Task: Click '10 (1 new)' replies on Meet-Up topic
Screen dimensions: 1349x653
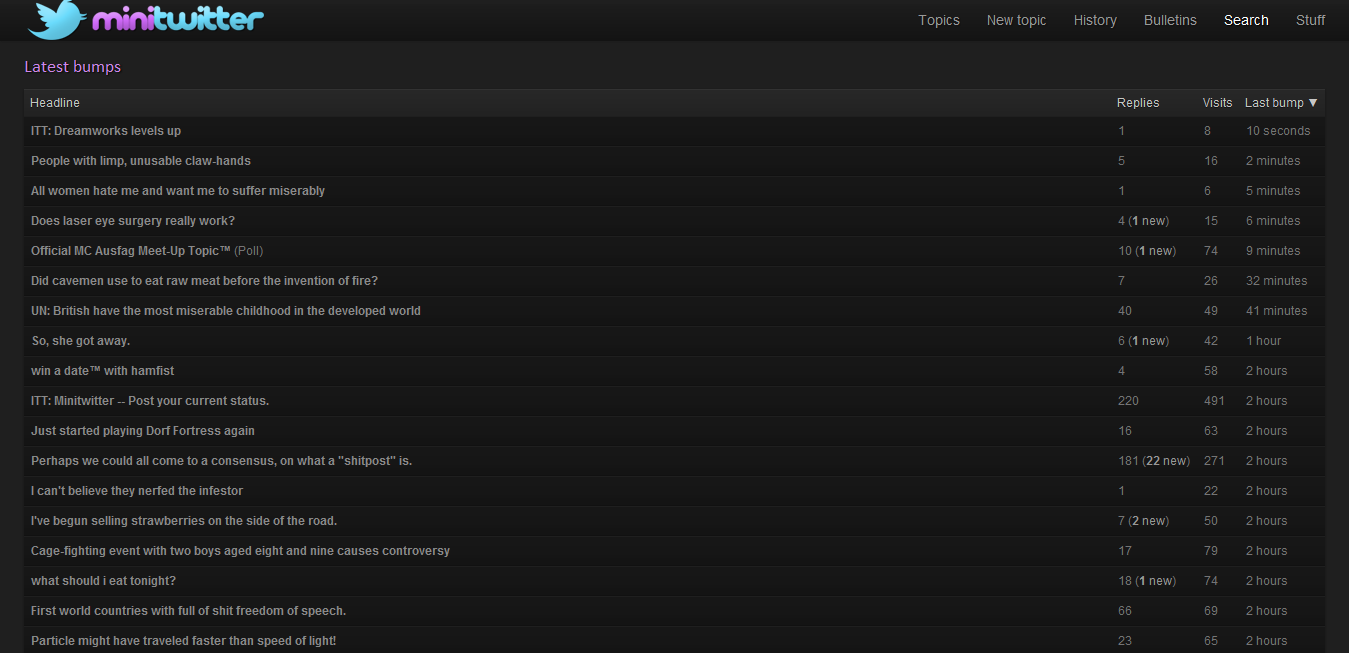Action: 1146,251
